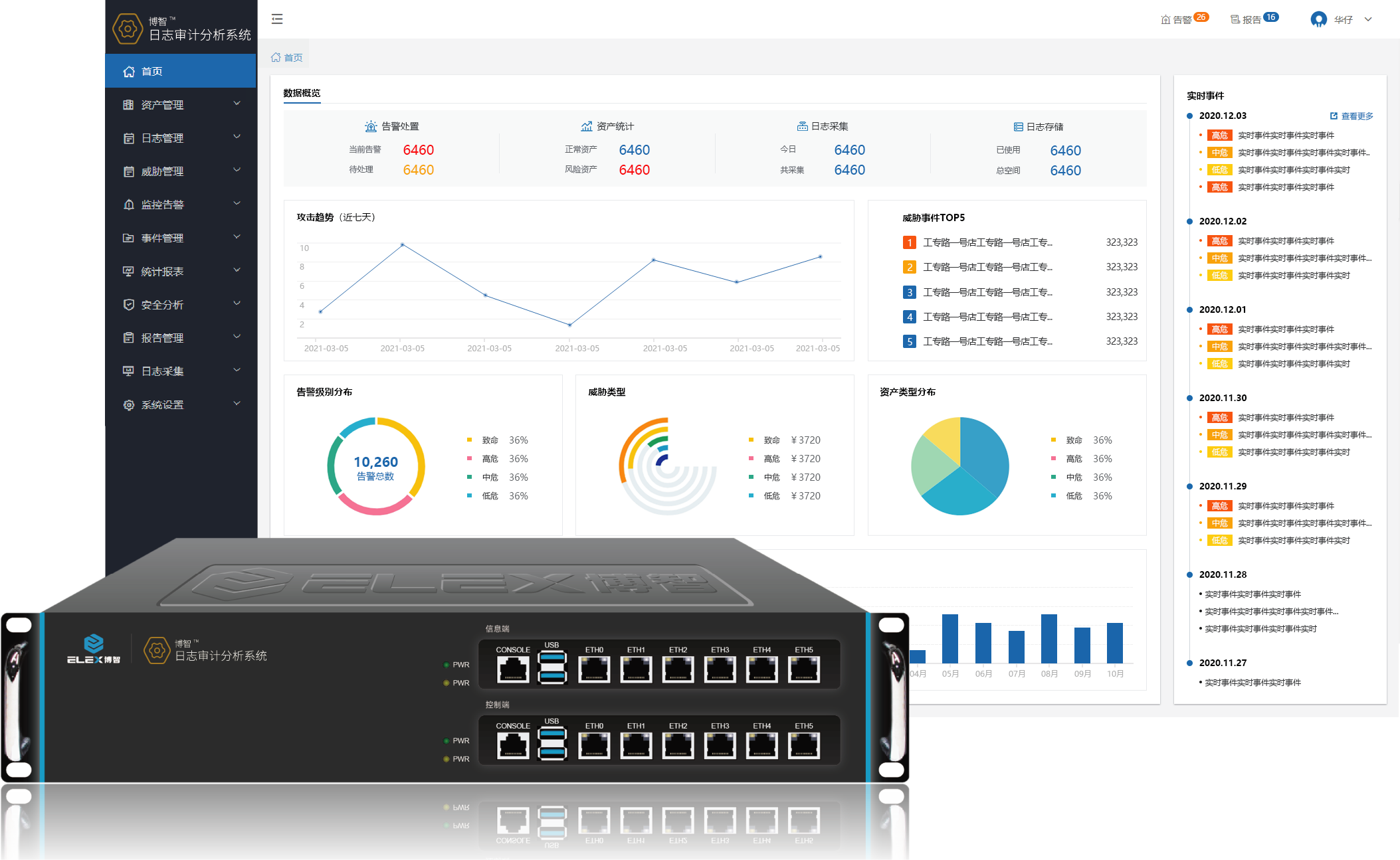Switch to the 数据概览 tab
Image resolution: width=1400 pixels, height=860 pixels.
click(302, 93)
